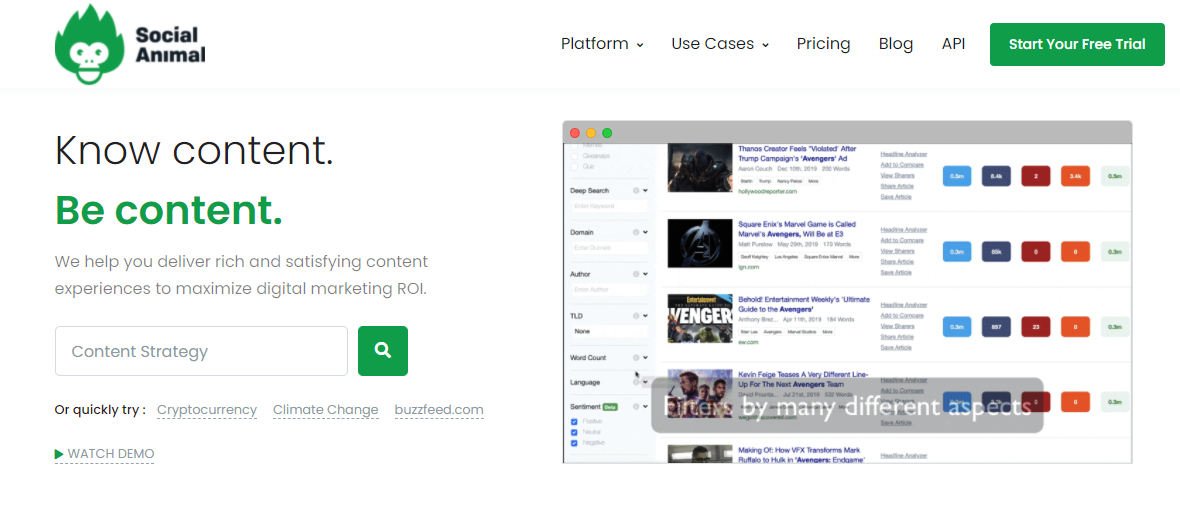1180x506 pixels.
Task: Click the info icon next to Author filter
Action: [636, 274]
